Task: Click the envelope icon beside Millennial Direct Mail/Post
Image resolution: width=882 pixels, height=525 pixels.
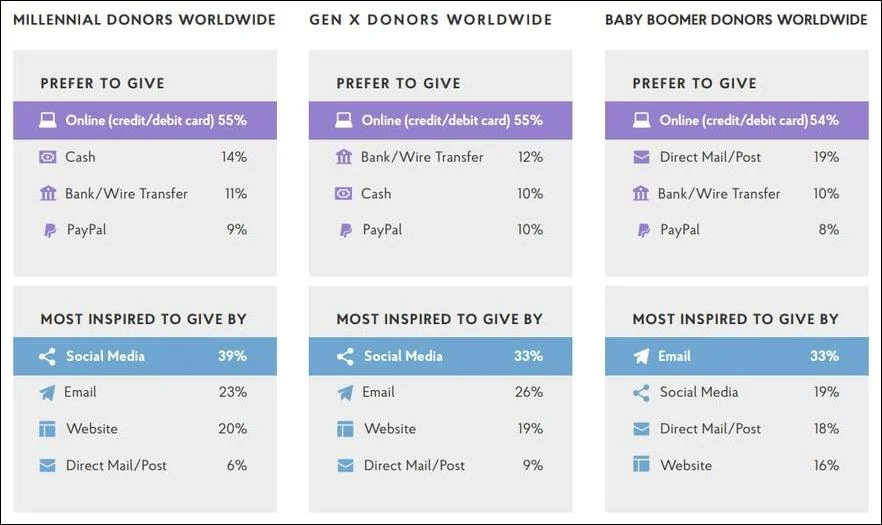Action: (x=48, y=465)
